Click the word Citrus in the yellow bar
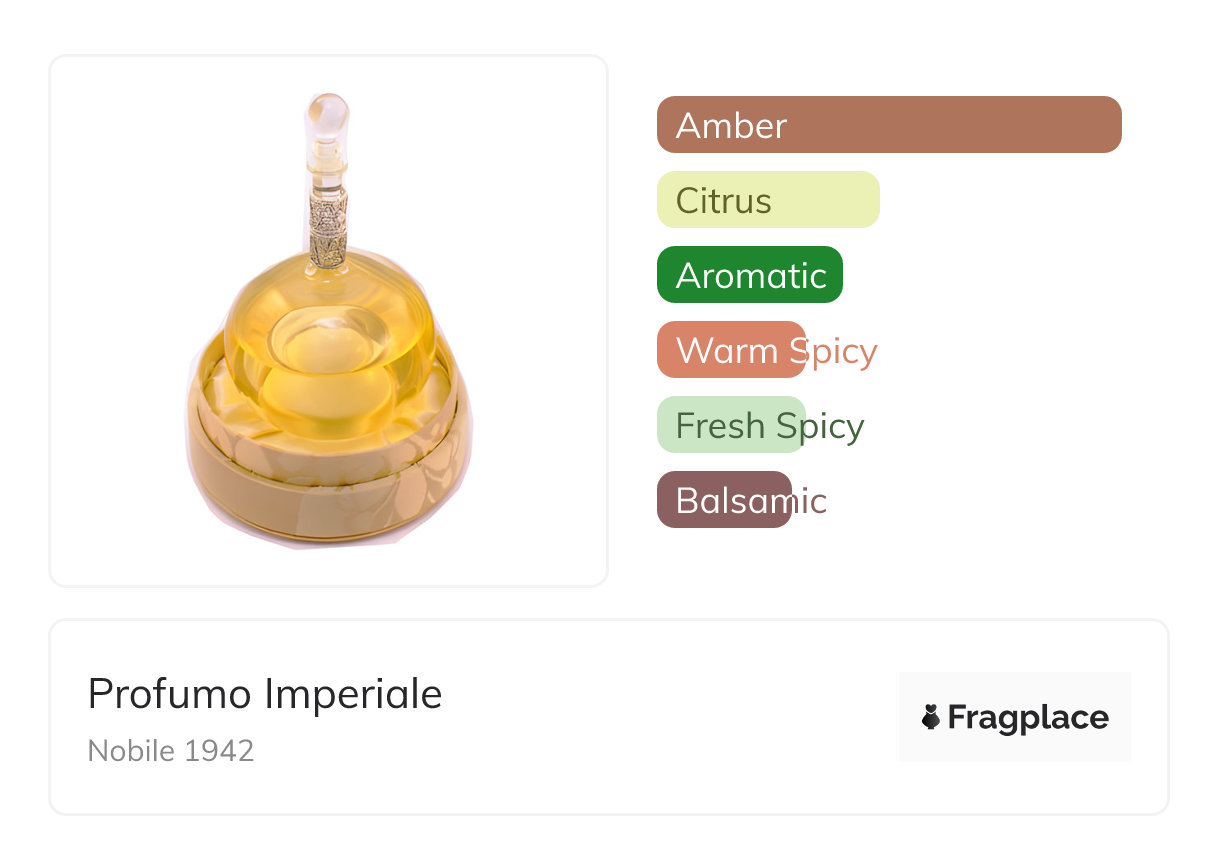 (x=723, y=201)
